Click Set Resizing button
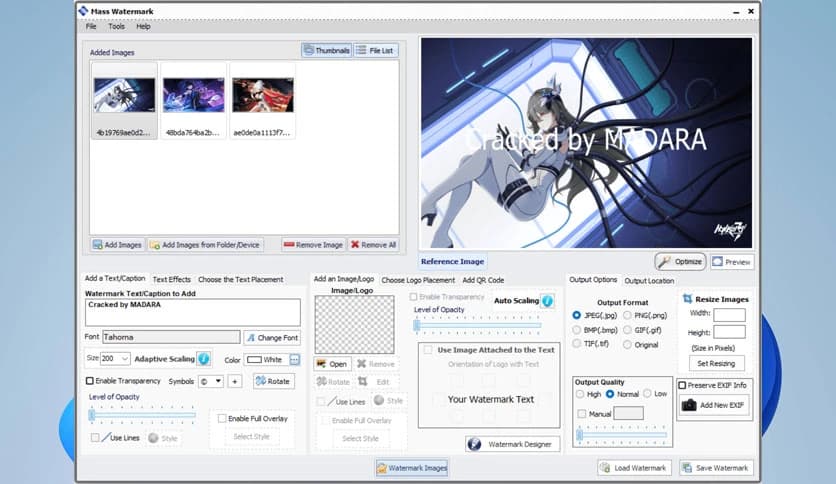This screenshot has height=484, width=836. [x=716, y=364]
